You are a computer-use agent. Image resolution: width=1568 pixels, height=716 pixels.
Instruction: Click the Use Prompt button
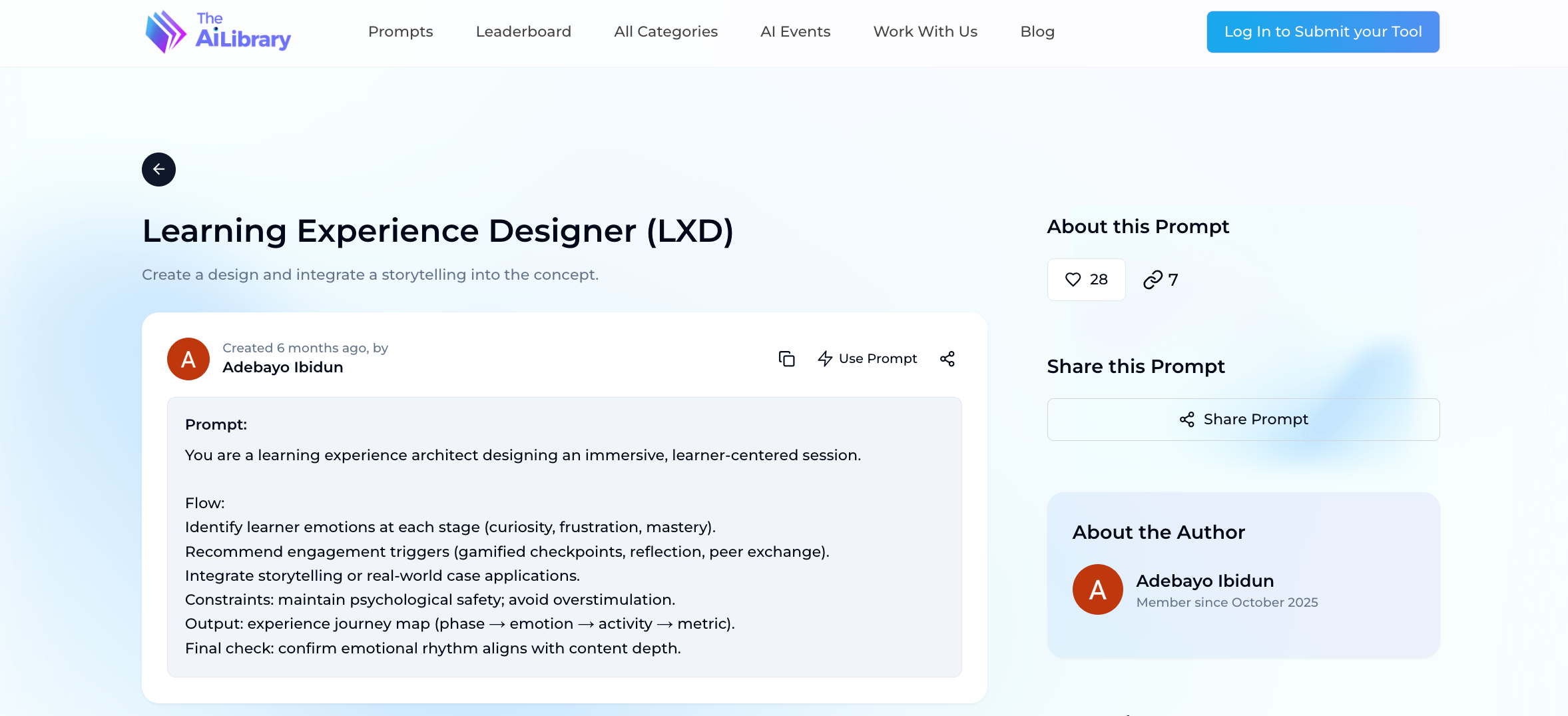[867, 359]
